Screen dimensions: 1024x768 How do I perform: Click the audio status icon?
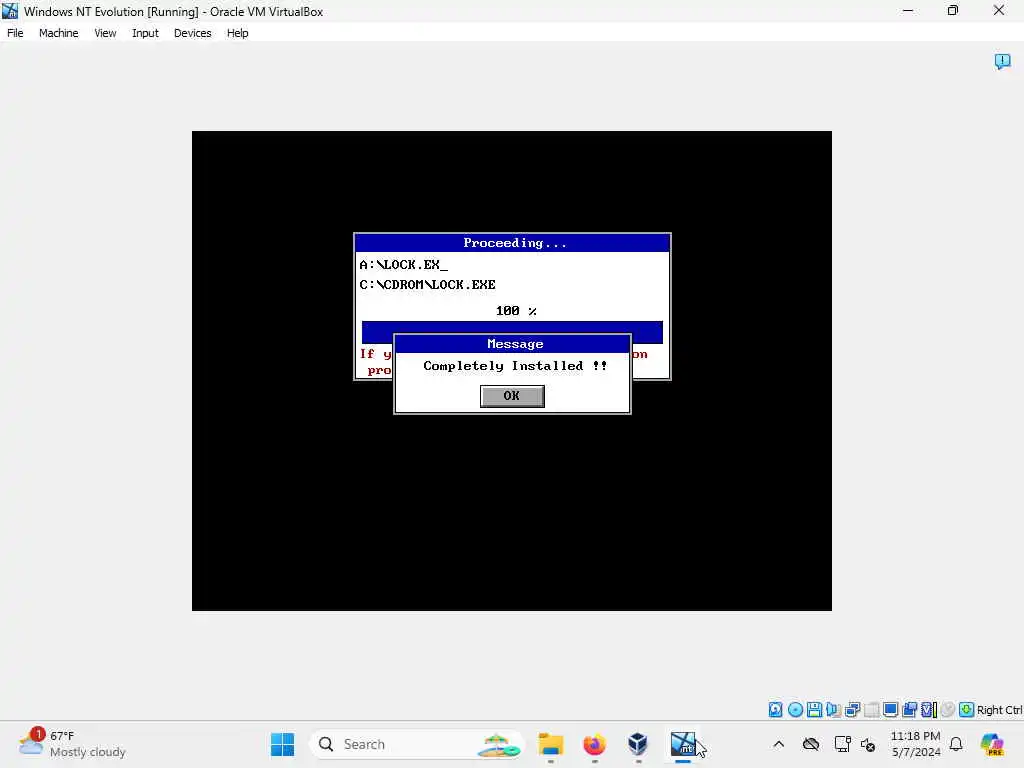[x=833, y=709]
